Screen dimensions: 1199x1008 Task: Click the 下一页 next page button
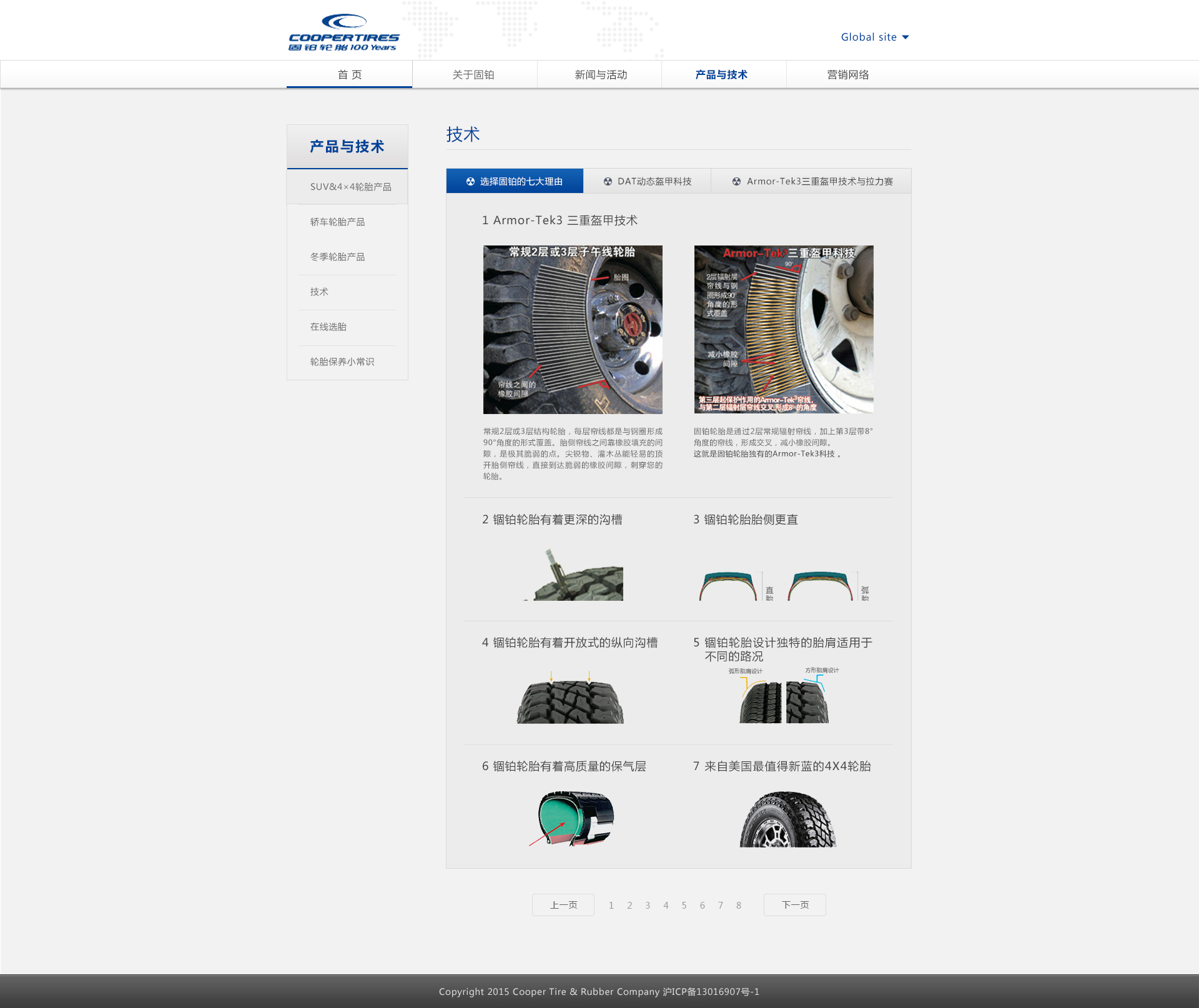click(x=795, y=905)
